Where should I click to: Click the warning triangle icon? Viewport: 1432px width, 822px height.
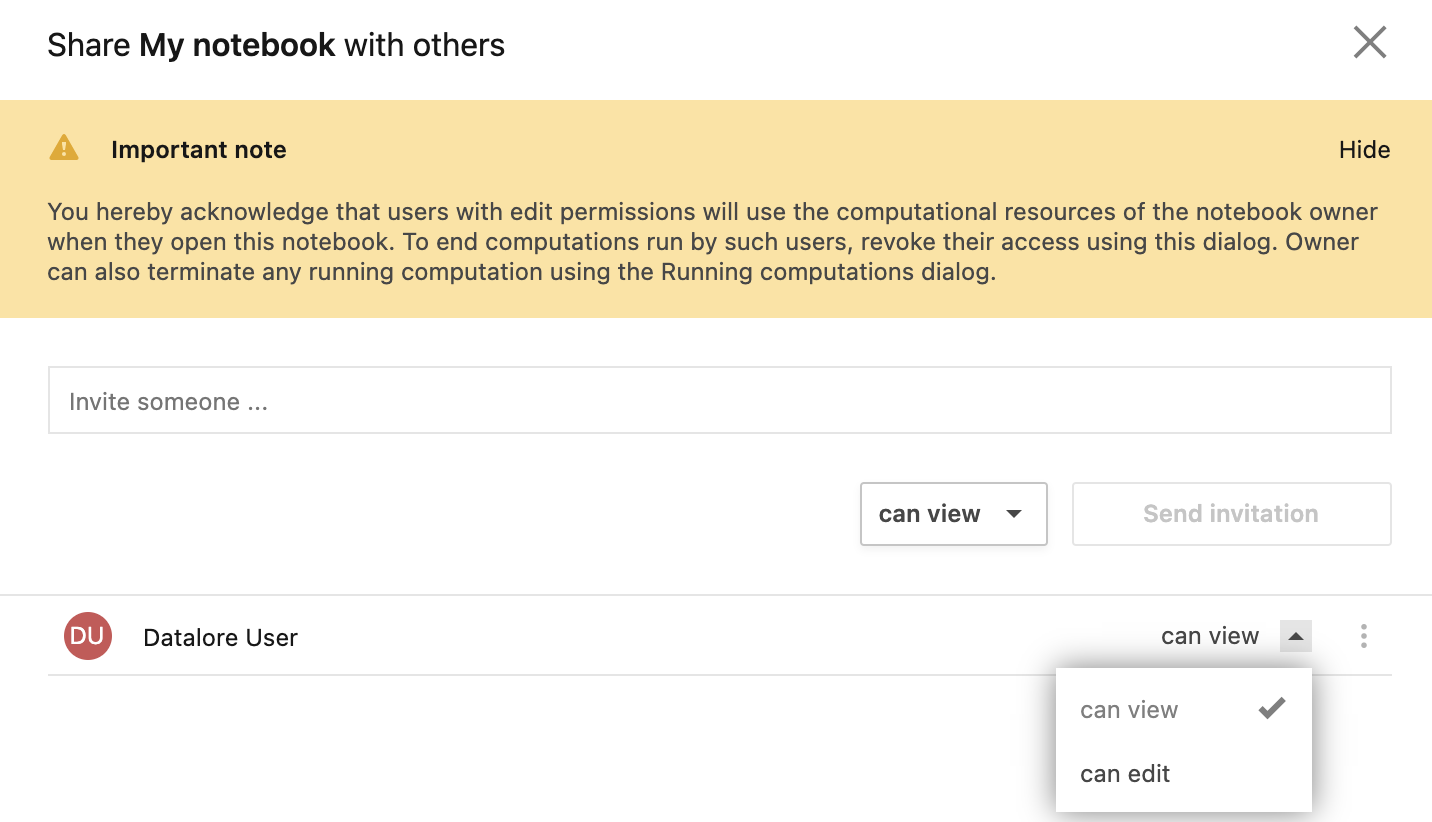tap(64, 148)
